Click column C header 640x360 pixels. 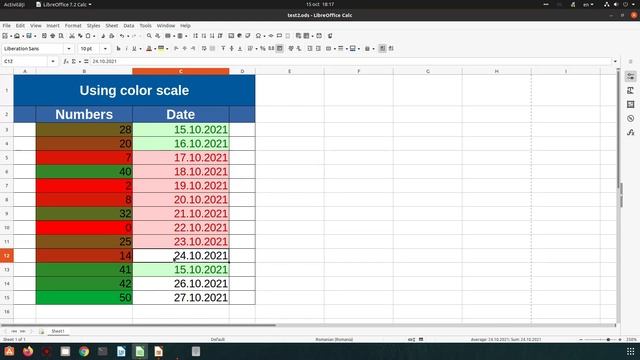pyautogui.click(x=181, y=71)
